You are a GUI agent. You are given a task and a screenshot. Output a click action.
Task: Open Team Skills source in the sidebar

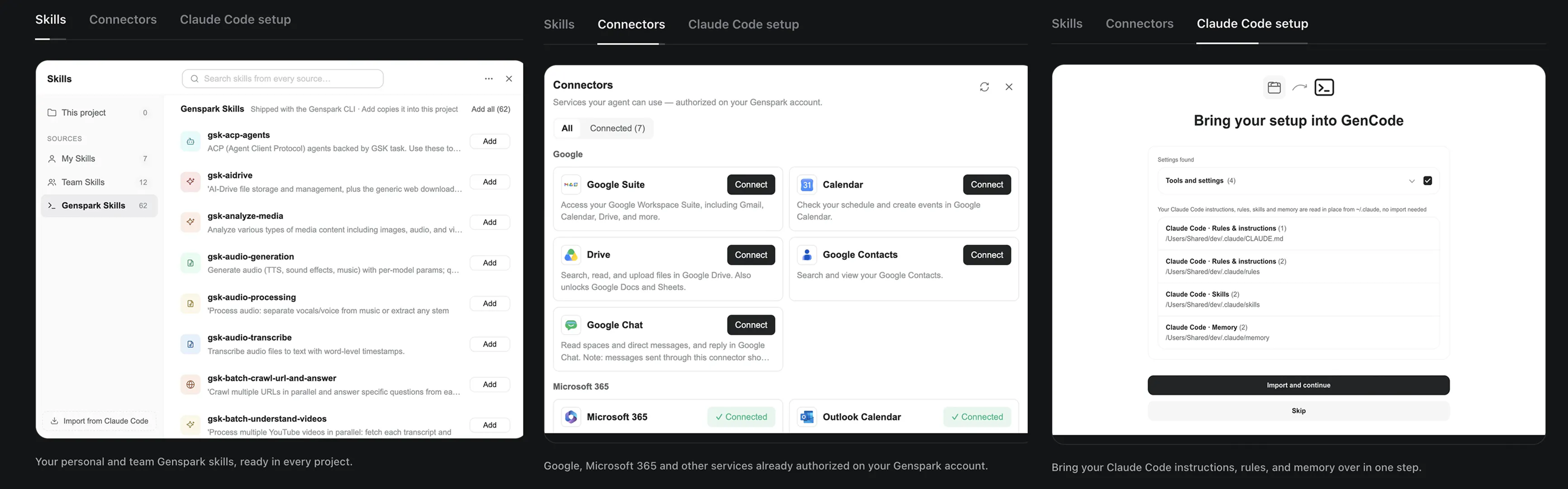click(x=99, y=182)
